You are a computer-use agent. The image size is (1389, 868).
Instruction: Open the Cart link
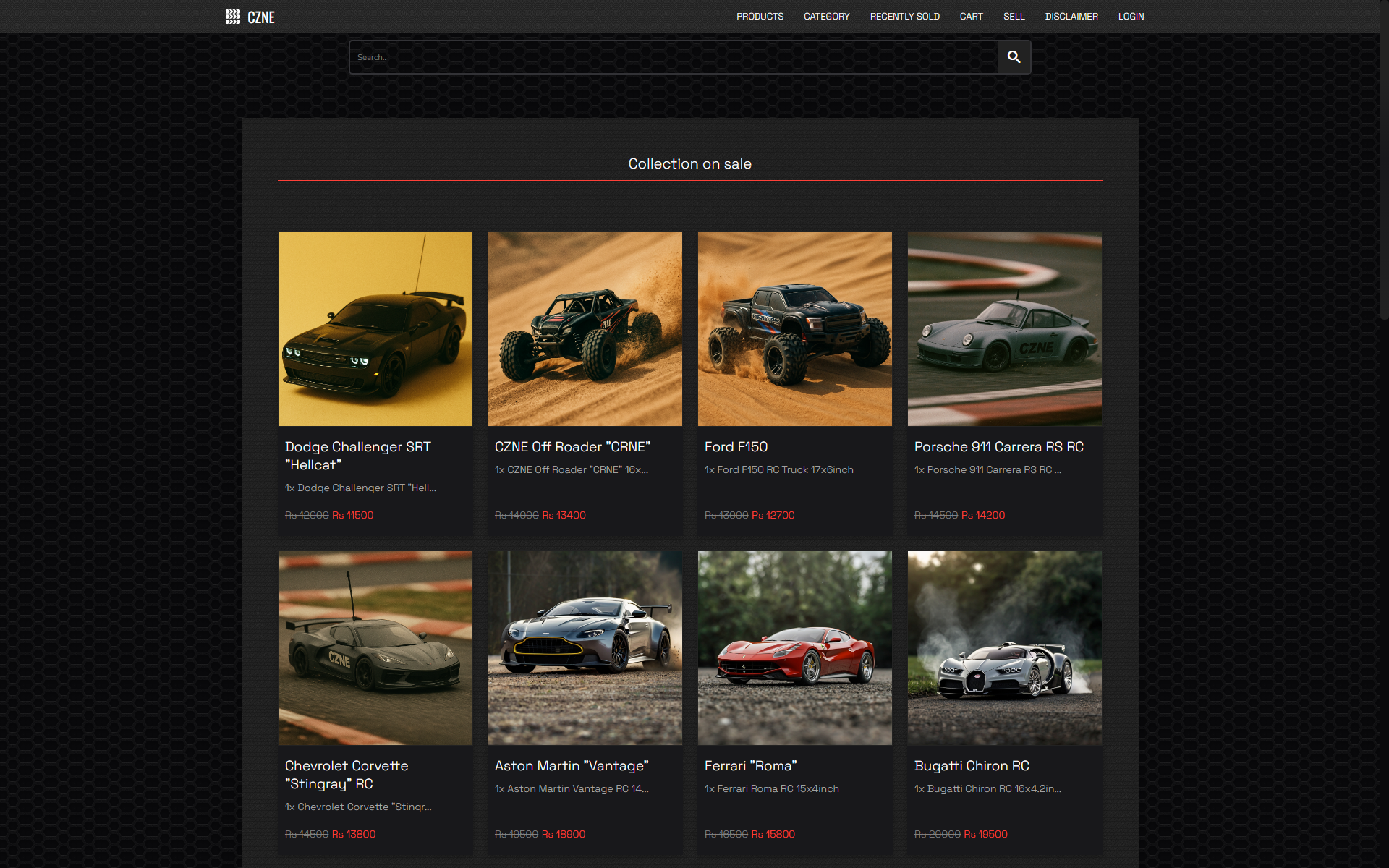click(x=971, y=17)
